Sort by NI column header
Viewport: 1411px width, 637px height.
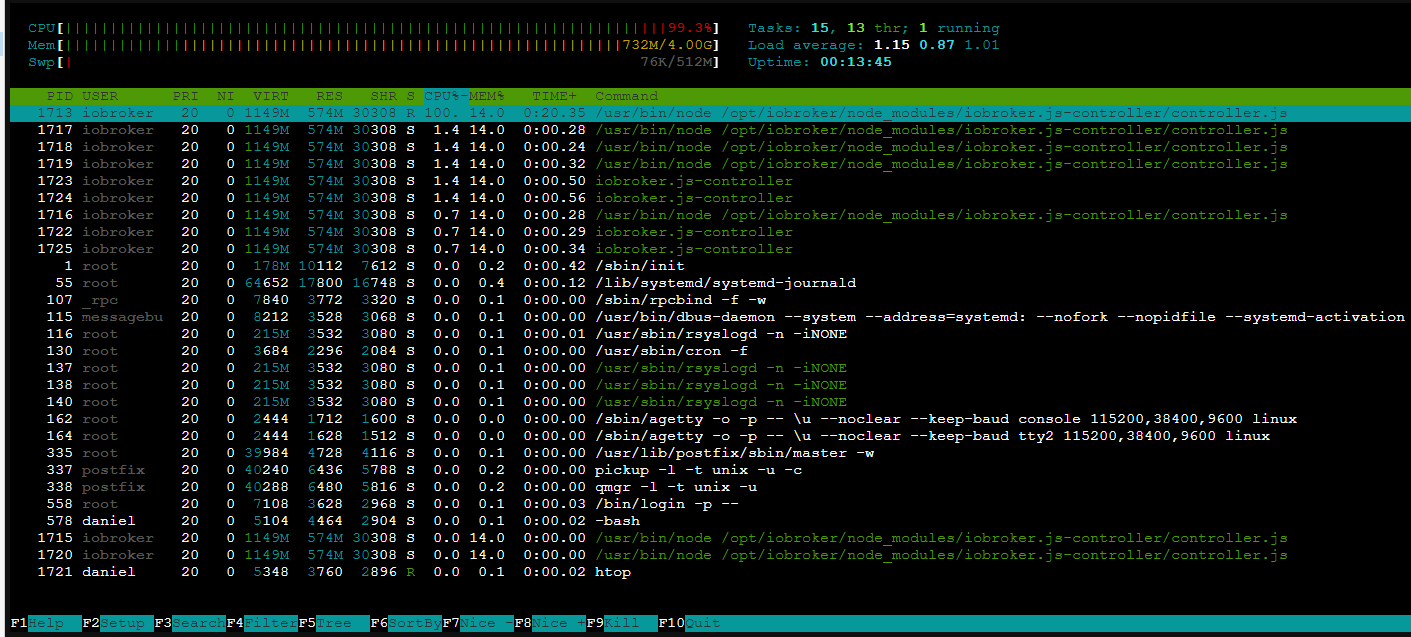click(x=225, y=96)
